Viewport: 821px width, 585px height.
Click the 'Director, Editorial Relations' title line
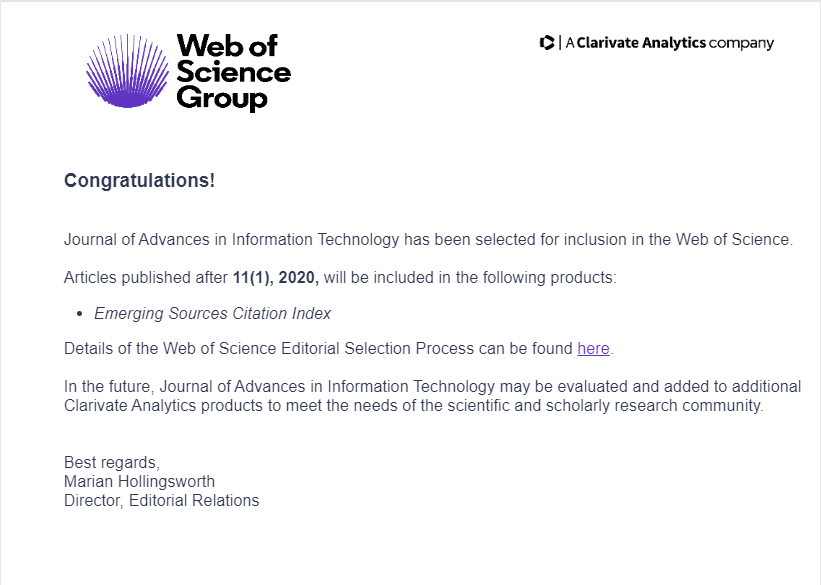[161, 500]
